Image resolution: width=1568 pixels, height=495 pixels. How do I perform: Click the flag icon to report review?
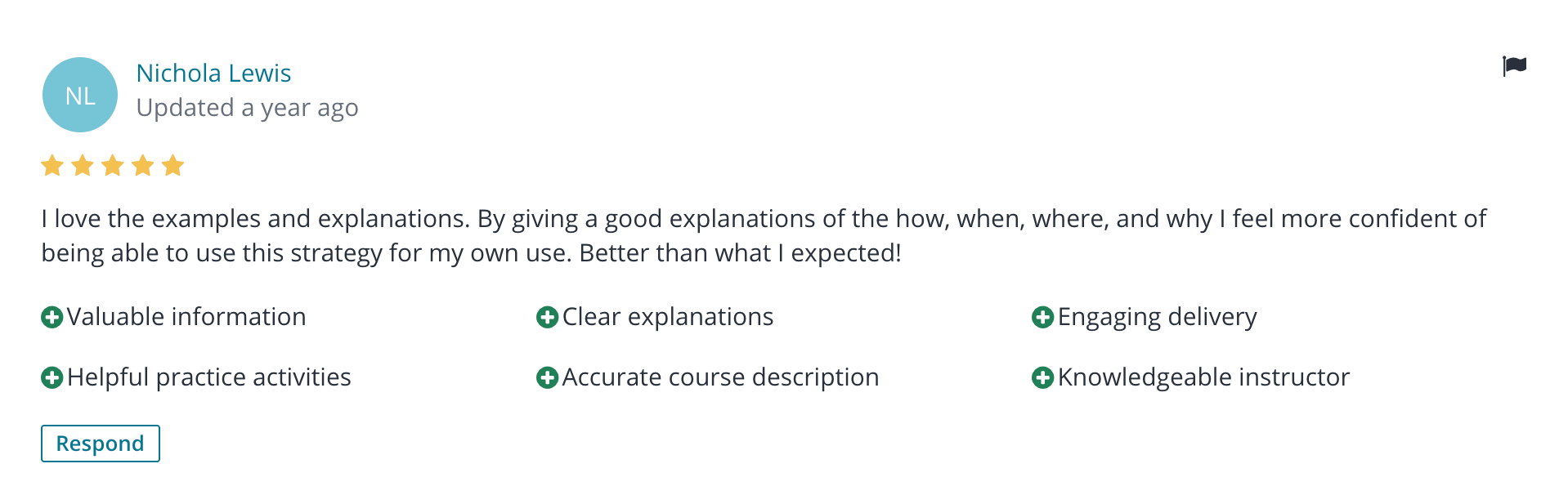1514,65
